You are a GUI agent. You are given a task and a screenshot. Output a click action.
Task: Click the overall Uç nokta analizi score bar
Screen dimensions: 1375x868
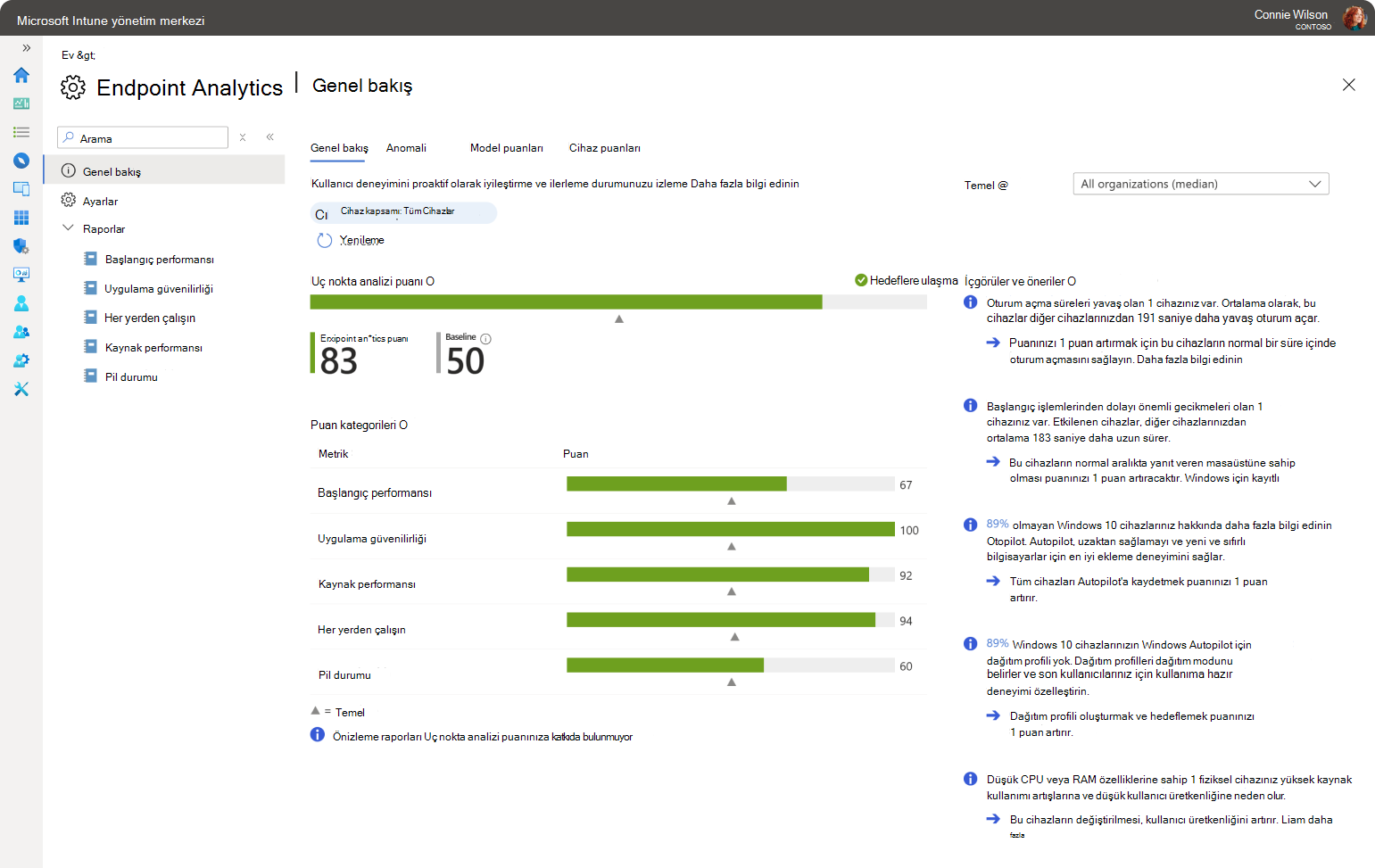pos(618,302)
